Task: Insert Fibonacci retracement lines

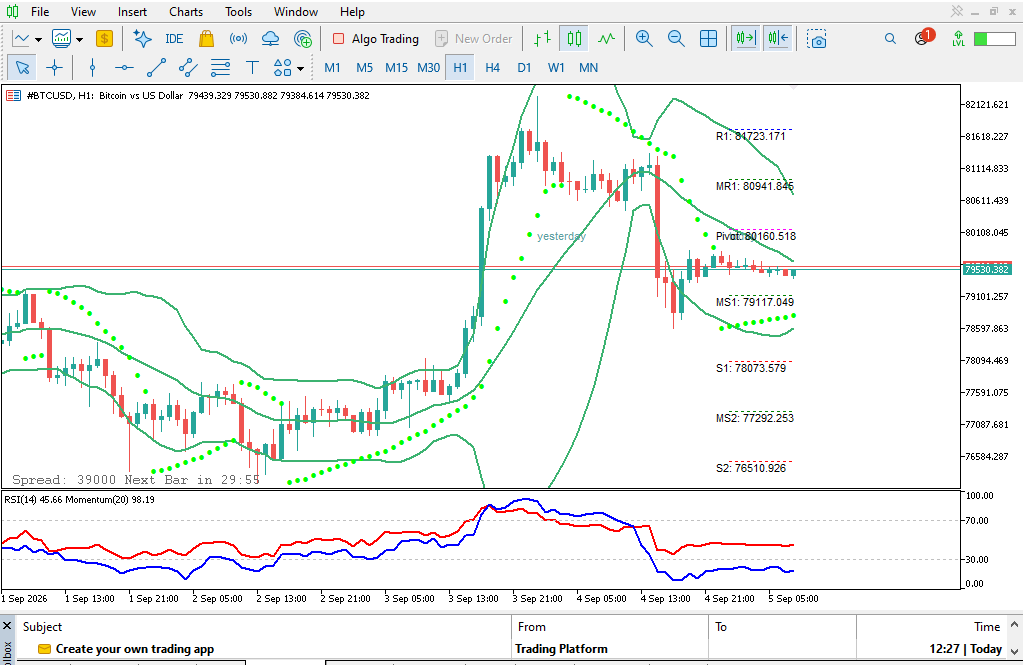Action: coord(220,67)
